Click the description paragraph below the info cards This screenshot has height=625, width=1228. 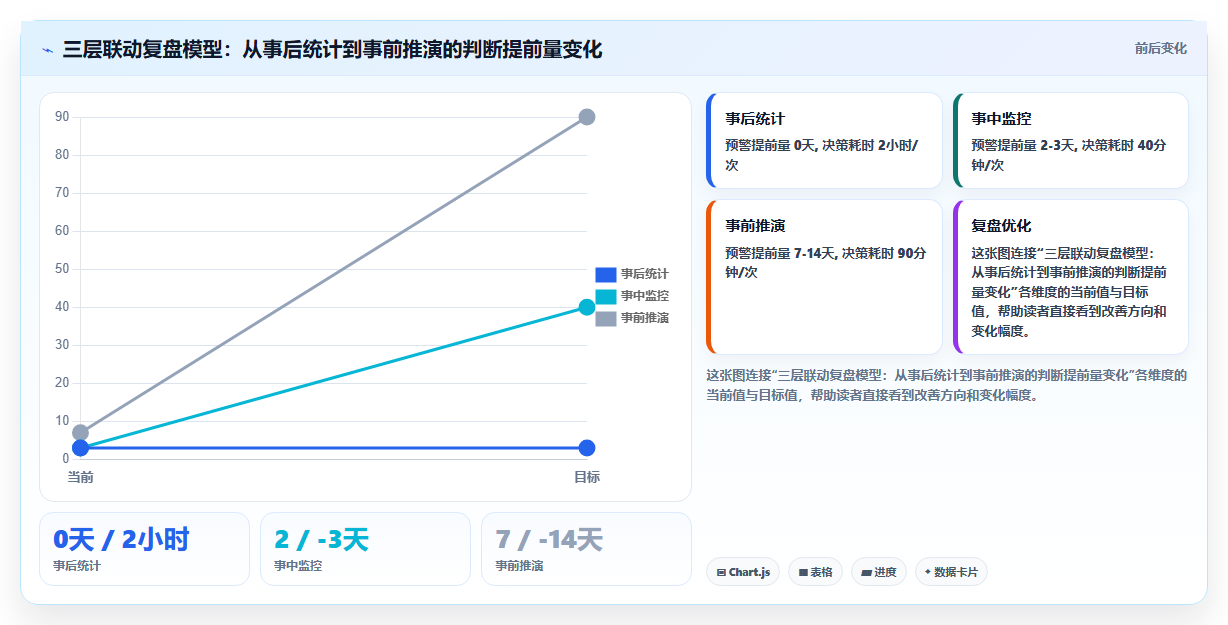click(x=946, y=385)
